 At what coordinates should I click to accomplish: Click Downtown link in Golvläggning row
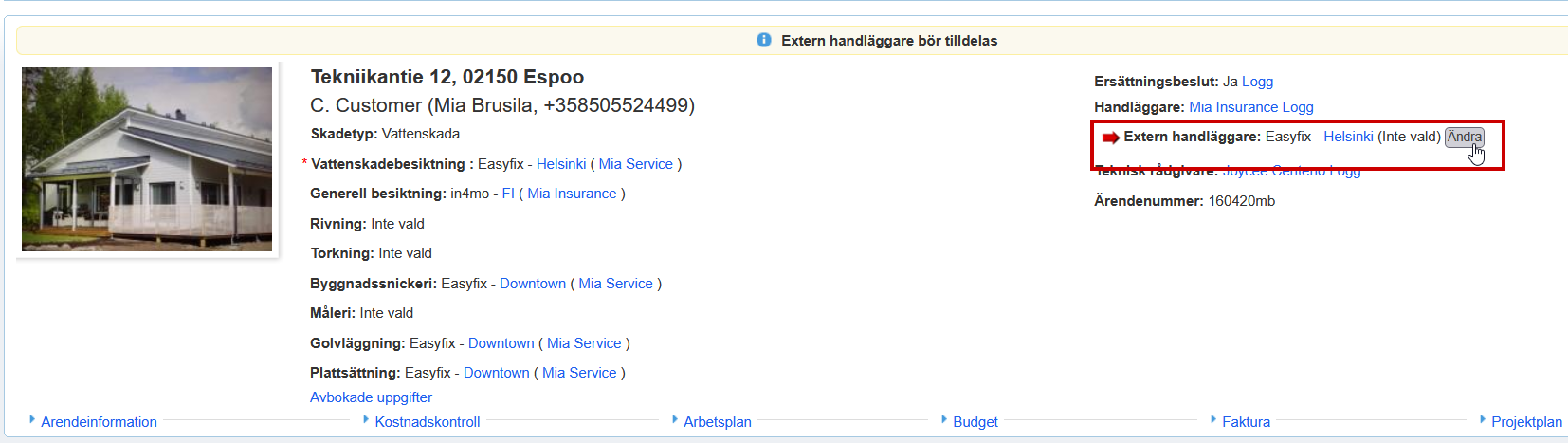pyautogui.click(x=501, y=343)
